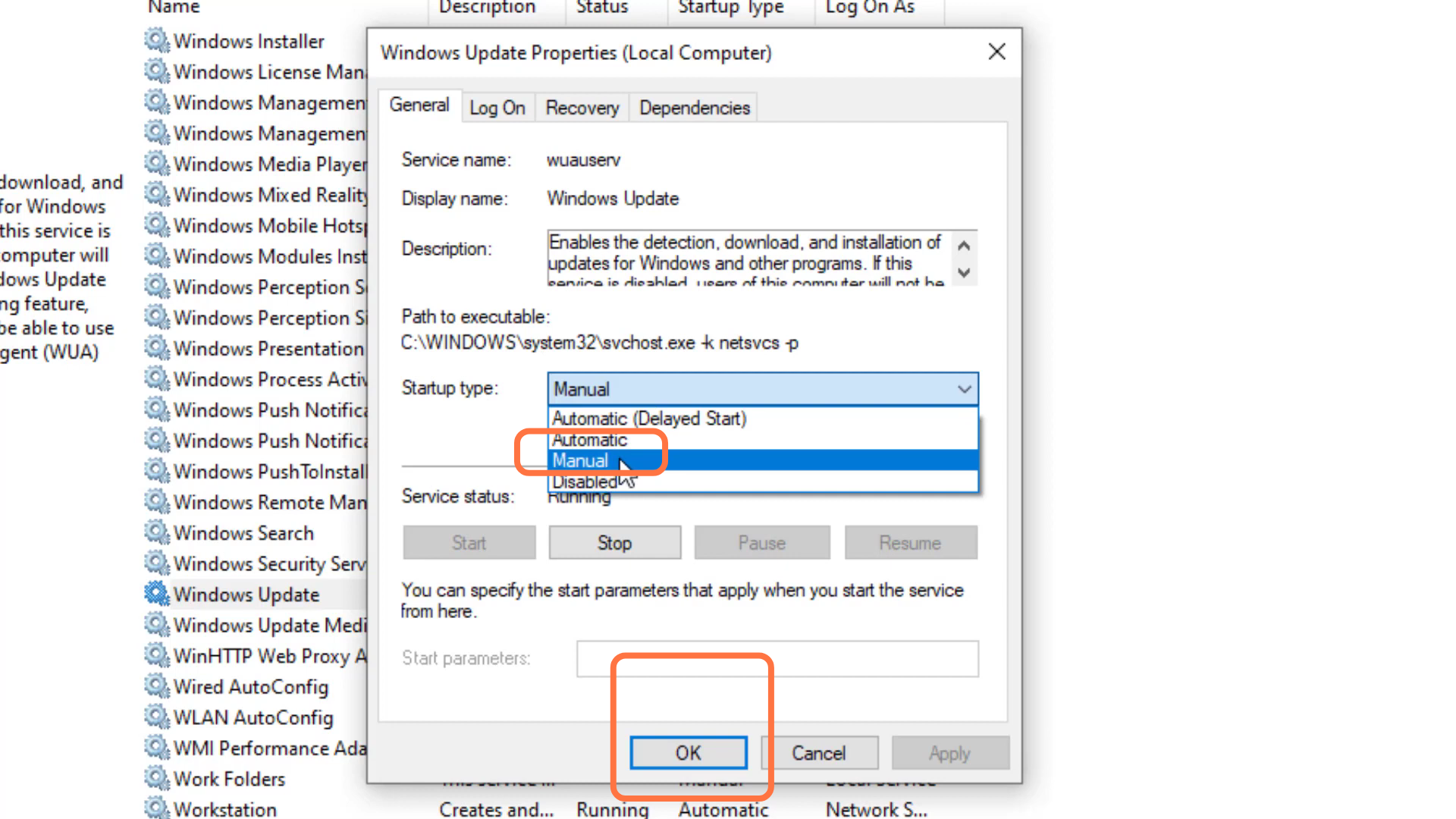Click Apply button to save settings
Image resolution: width=1456 pixels, height=819 pixels.
pos(949,753)
